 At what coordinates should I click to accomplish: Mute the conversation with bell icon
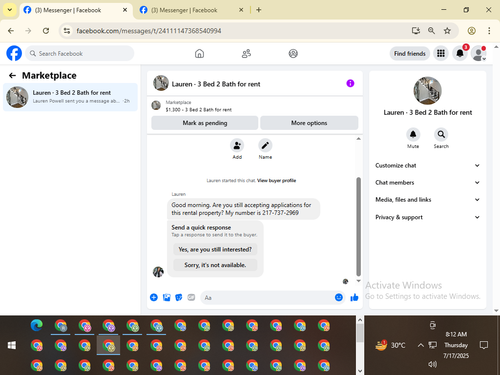pyautogui.click(x=413, y=134)
